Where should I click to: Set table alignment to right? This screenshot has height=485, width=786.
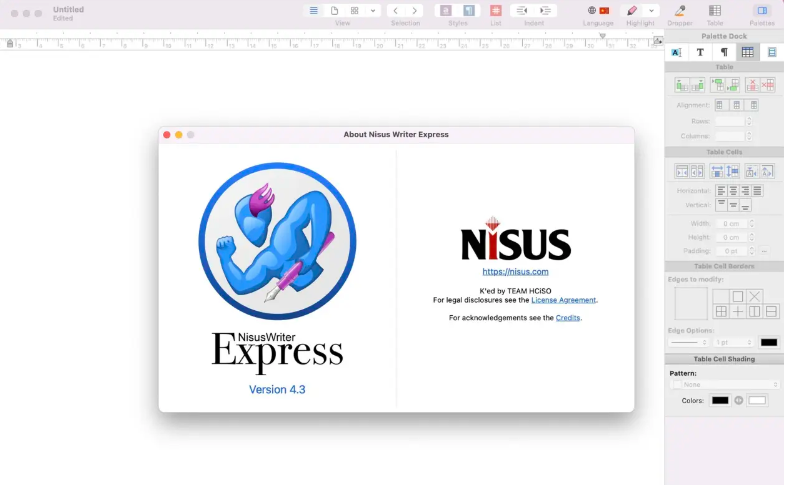pos(753,105)
